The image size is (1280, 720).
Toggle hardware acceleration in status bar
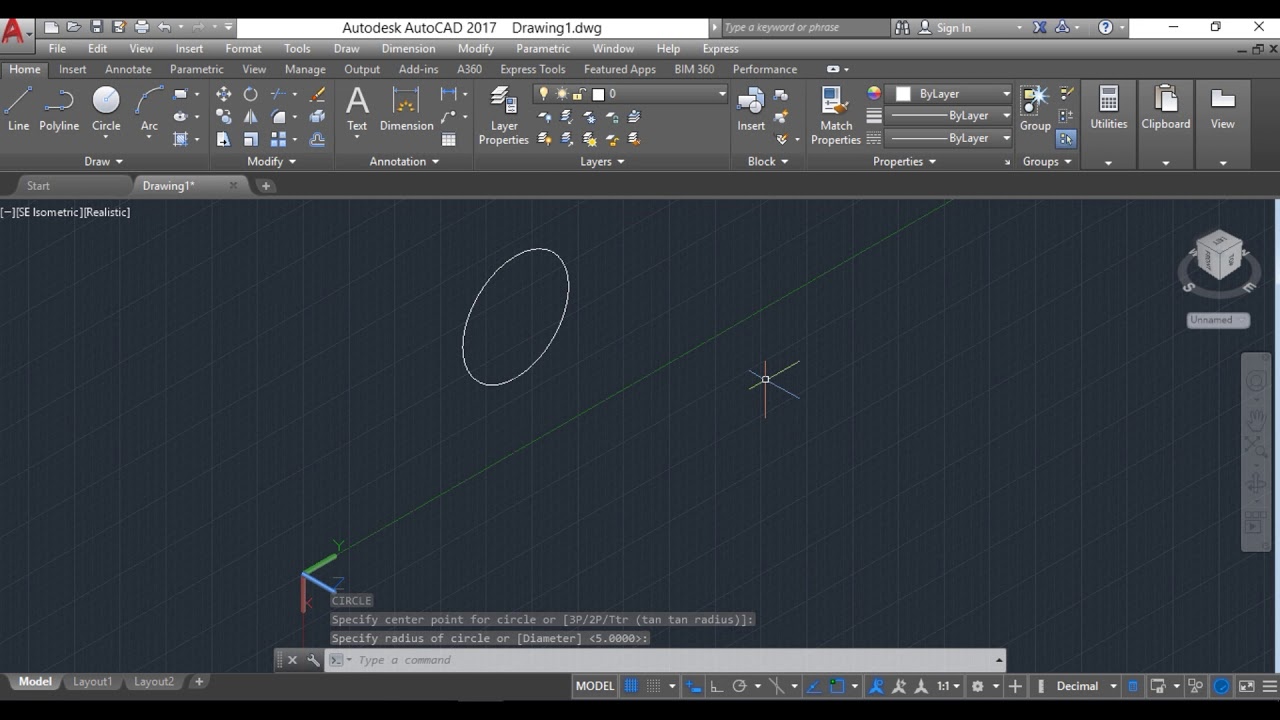[x=1222, y=686]
